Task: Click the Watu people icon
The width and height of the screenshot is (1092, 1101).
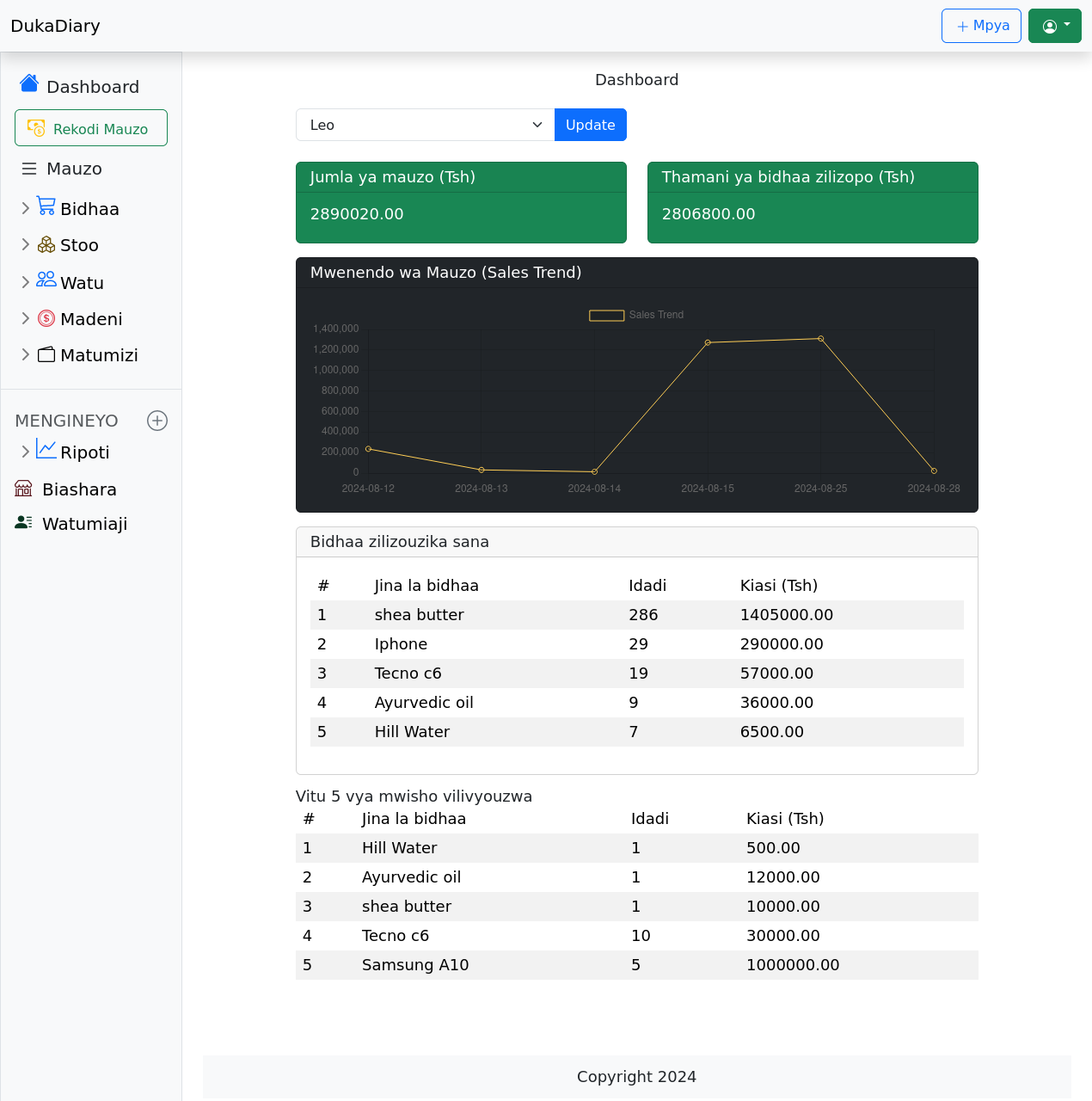Action: (46, 280)
